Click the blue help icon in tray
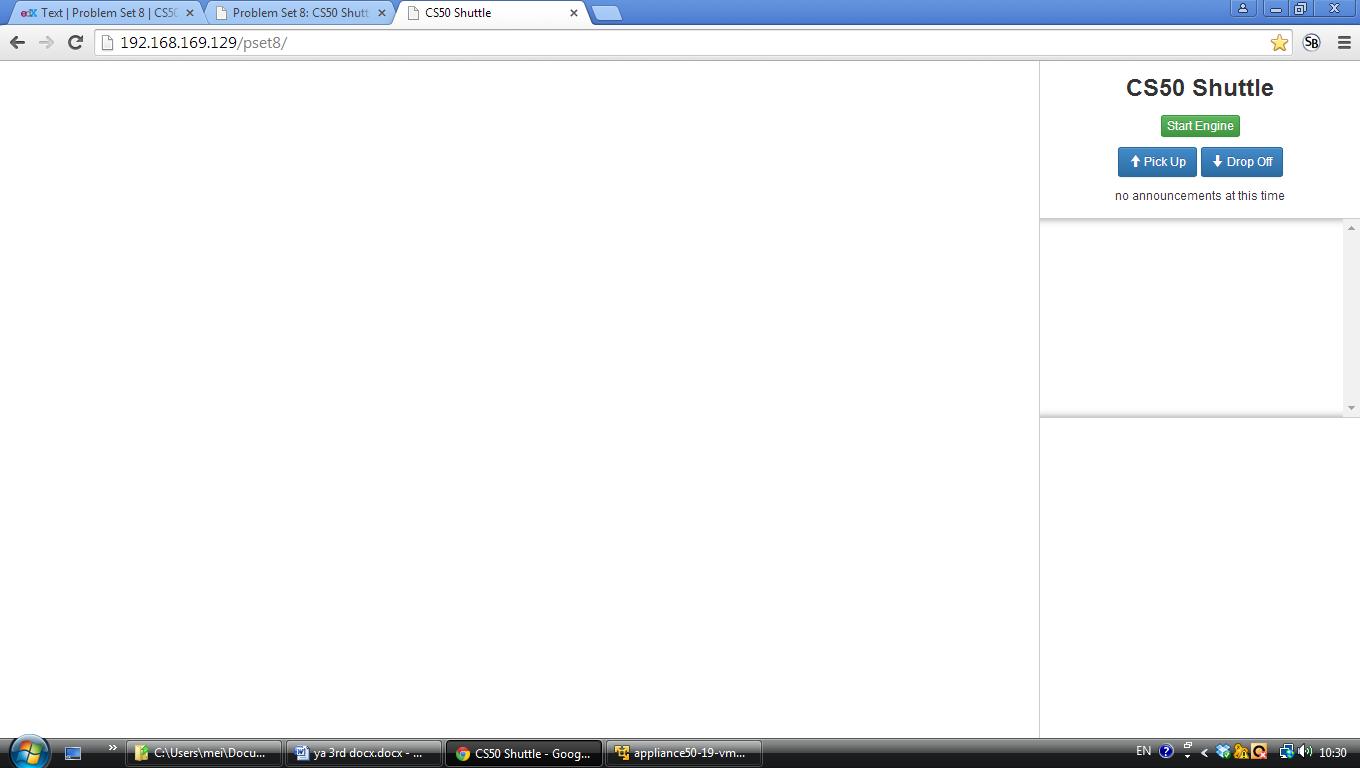The width and height of the screenshot is (1360, 768). point(1166,752)
